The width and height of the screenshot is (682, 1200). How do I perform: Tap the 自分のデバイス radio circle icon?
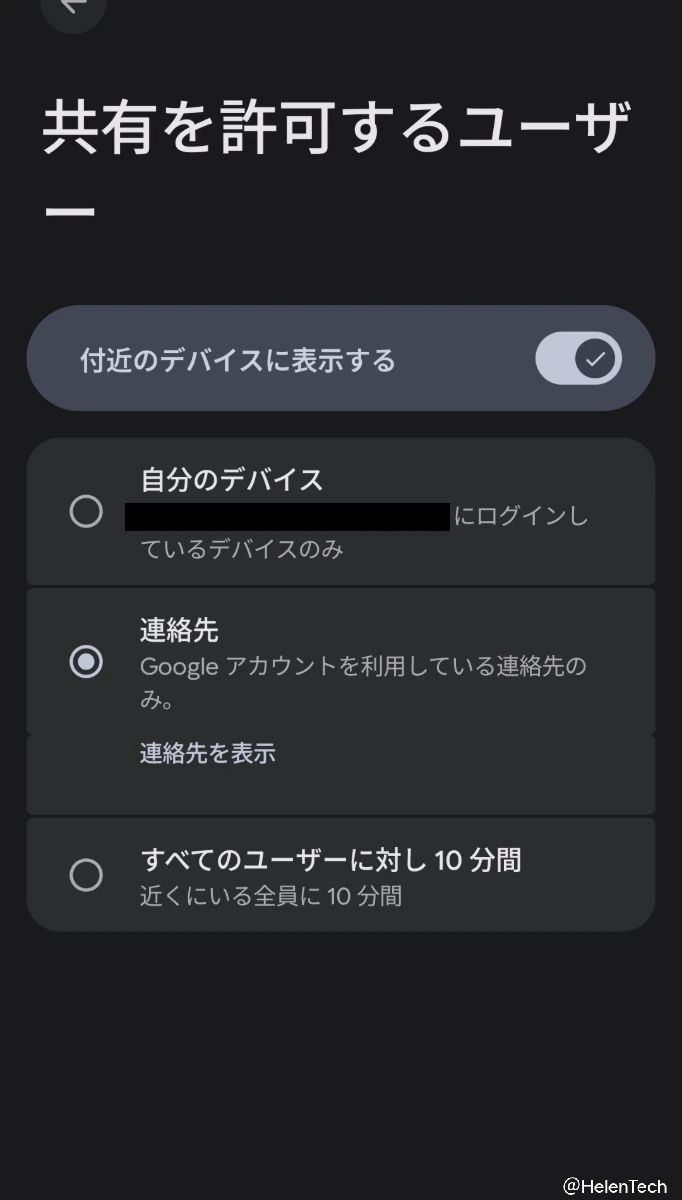click(x=87, y=512)
